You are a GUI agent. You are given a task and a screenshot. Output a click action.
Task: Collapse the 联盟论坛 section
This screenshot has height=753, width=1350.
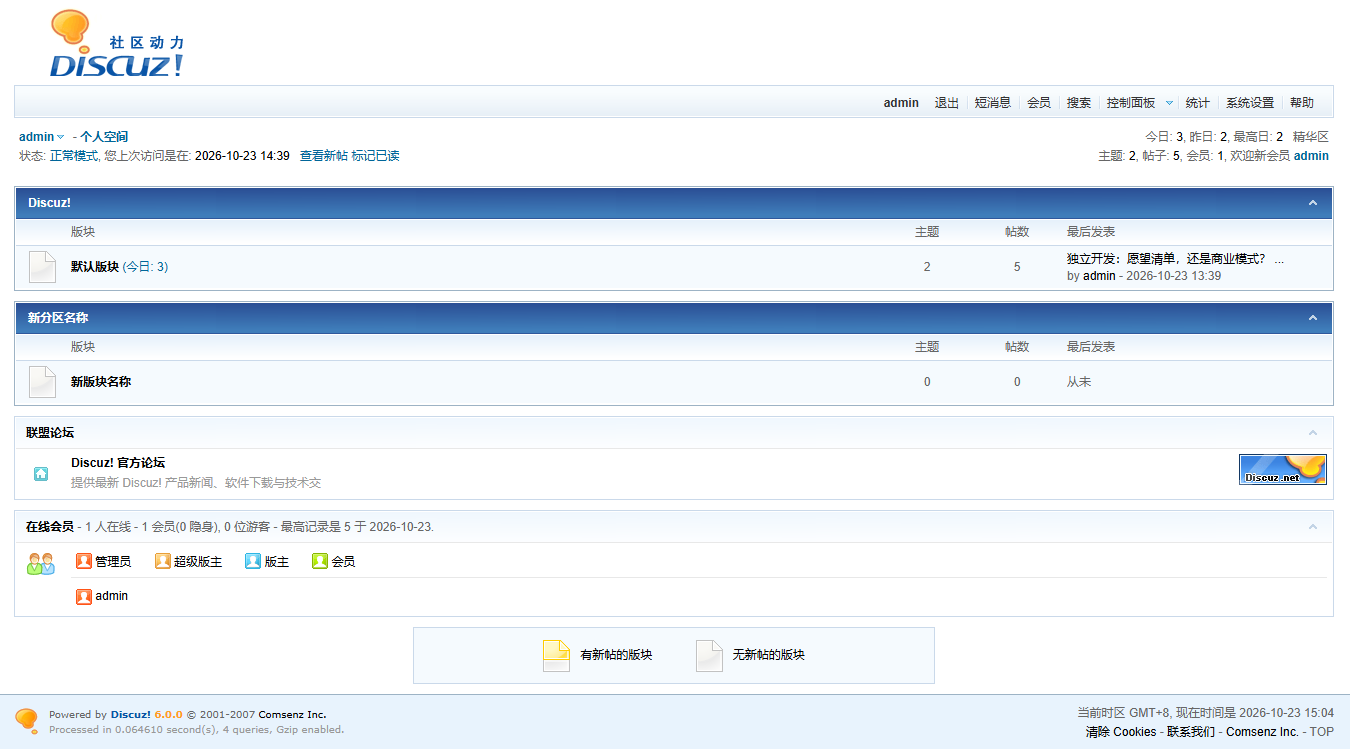coord(1313,433)
